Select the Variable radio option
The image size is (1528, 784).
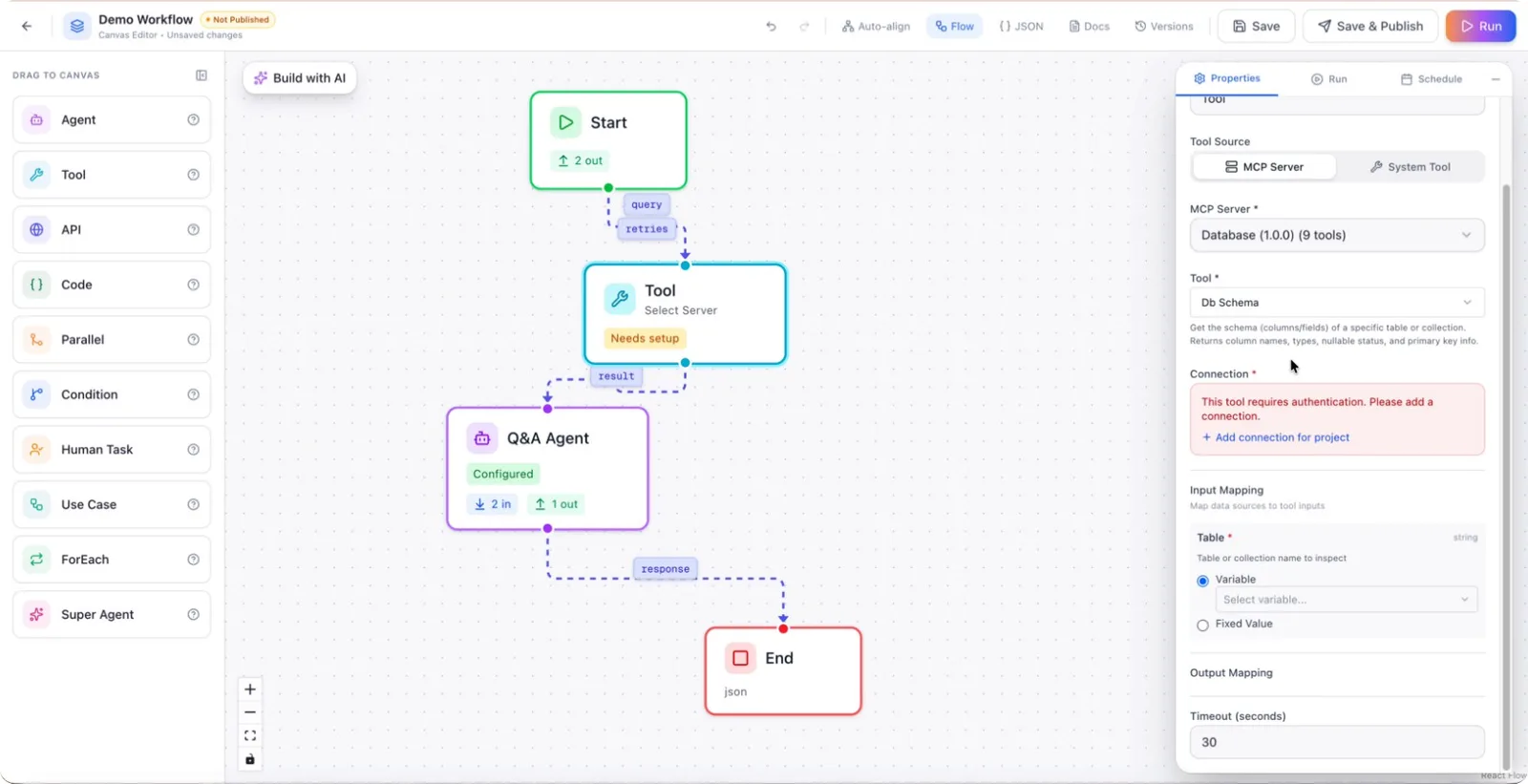click(1202, 581)
